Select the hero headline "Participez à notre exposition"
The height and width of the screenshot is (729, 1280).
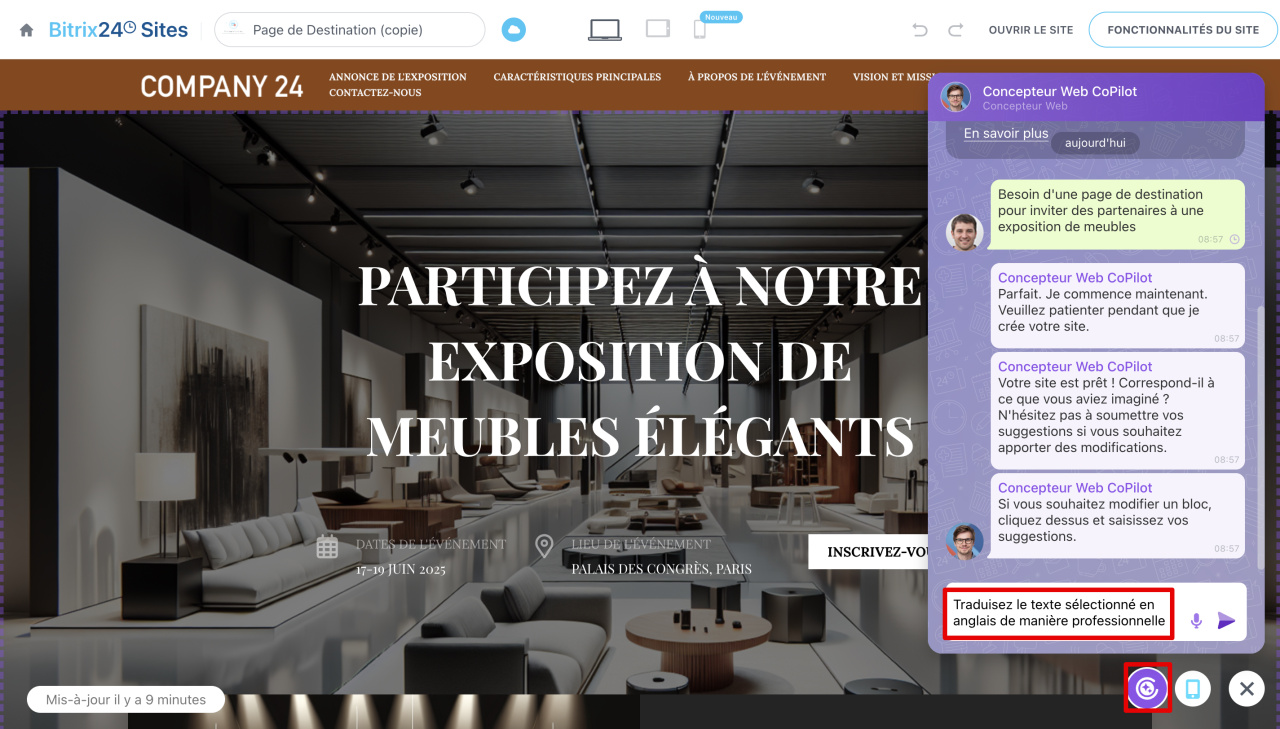(x=640, y=360)
